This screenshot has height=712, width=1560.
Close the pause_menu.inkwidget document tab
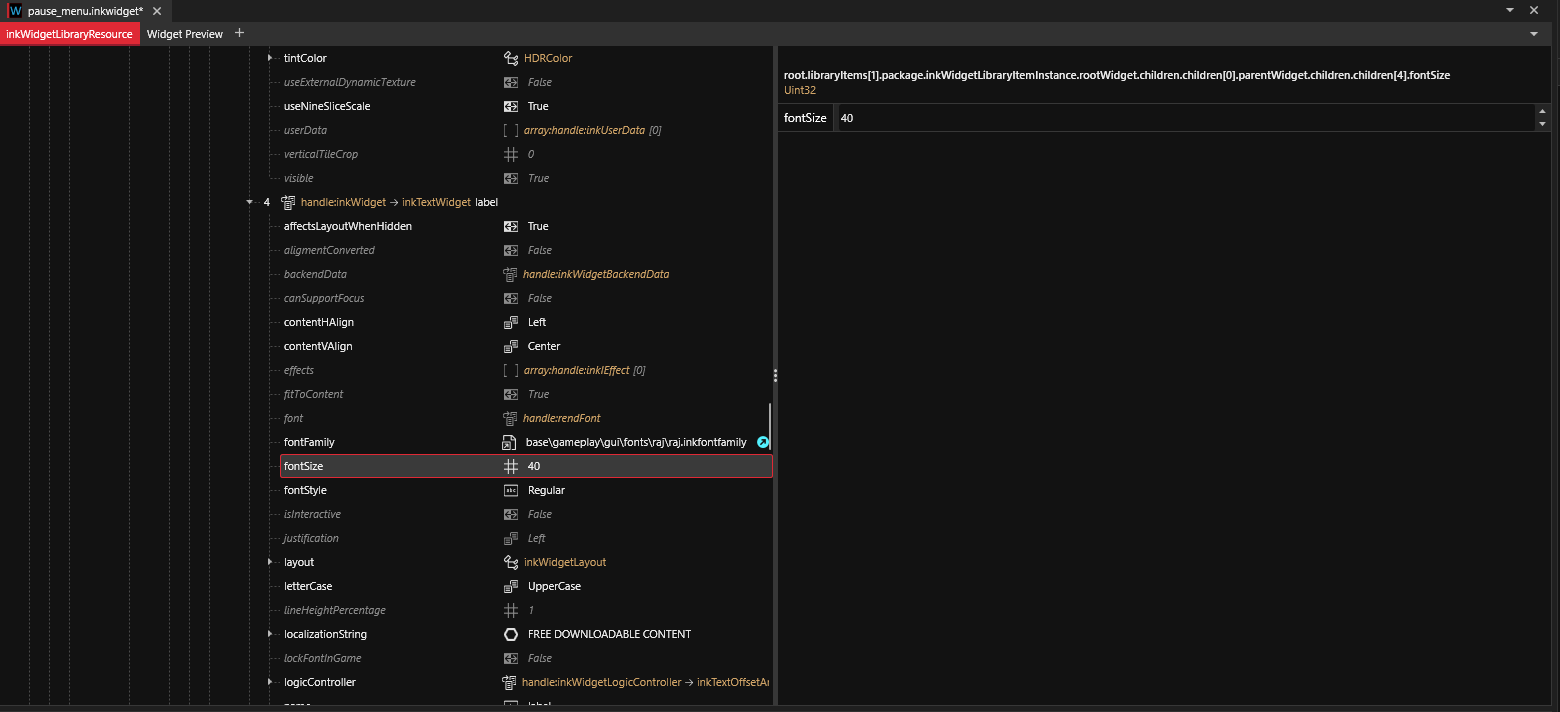tap(157, 11)
